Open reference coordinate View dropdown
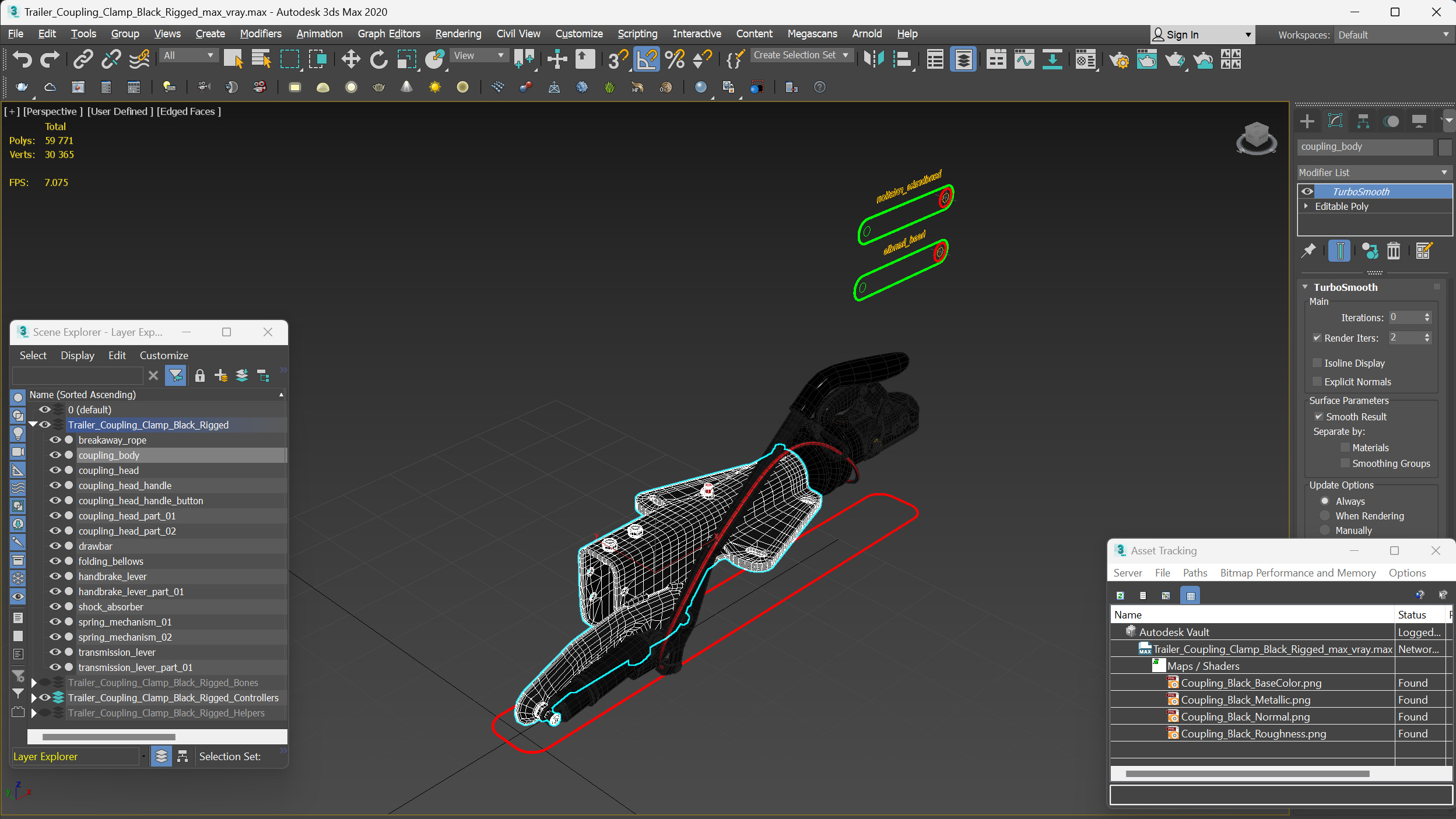The width and height of the screenshot is (1456, 819). coord(478,55)
